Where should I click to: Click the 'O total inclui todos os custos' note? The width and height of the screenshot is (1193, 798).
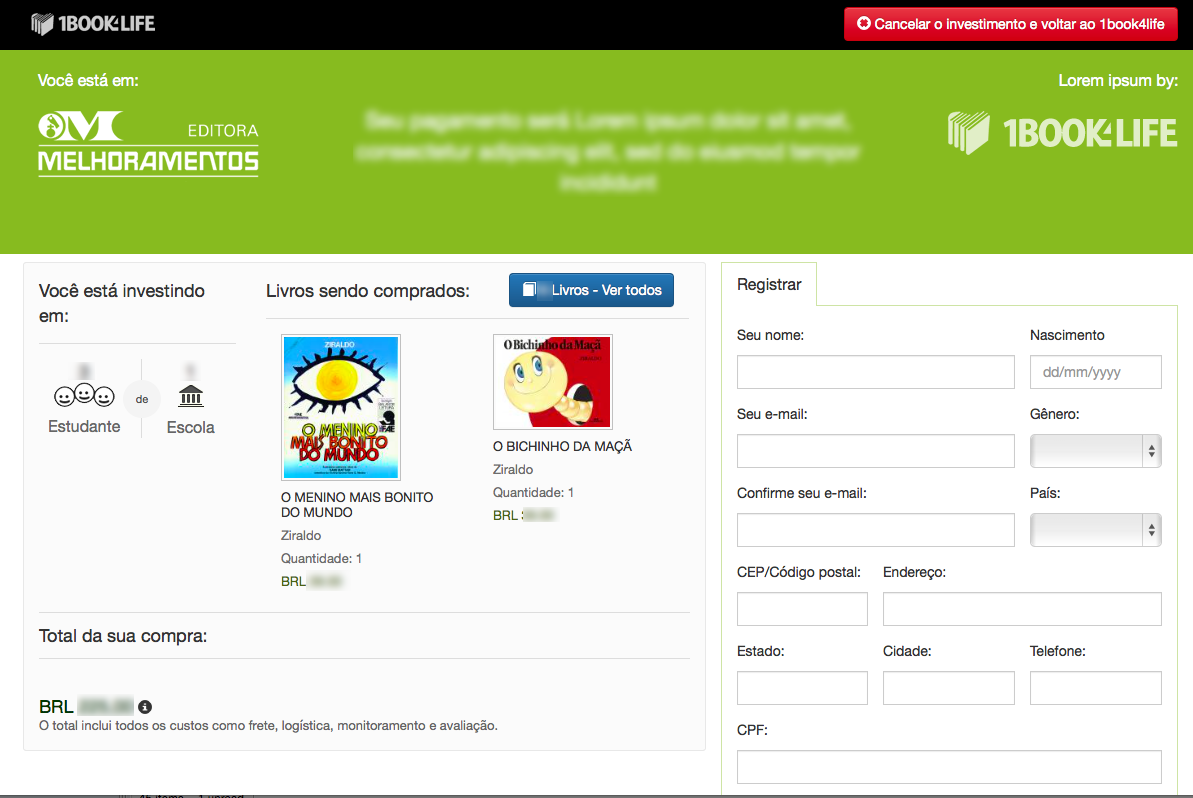pos(269,726)
